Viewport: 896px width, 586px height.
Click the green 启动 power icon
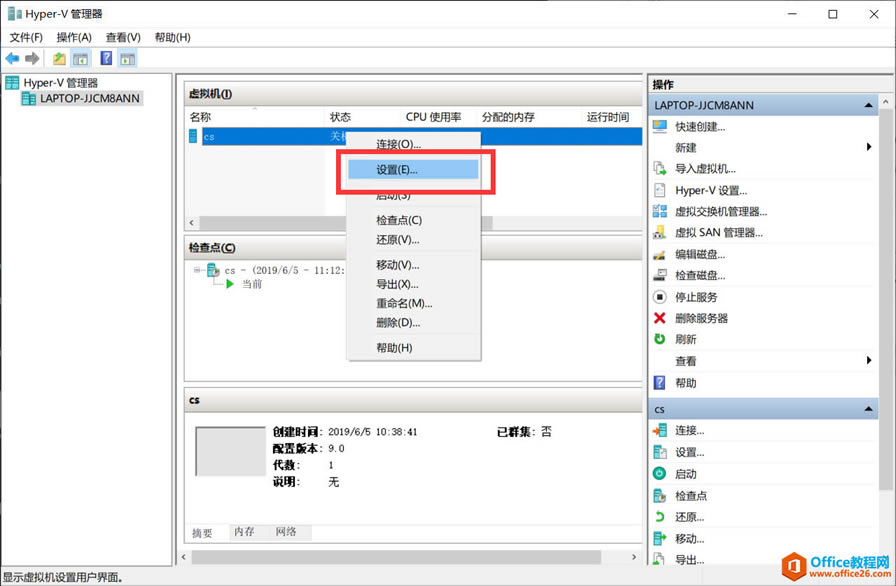pos(659,473)
